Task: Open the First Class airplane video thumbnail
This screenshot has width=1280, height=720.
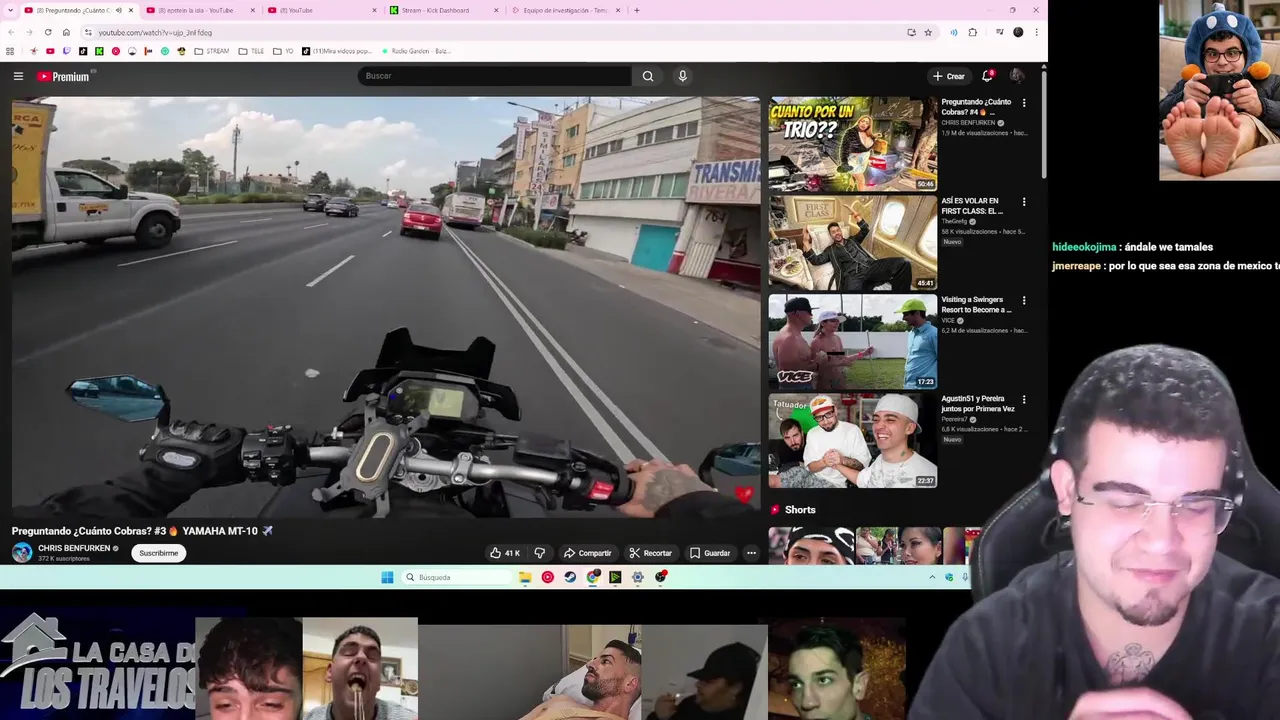Action: click(852, 242)
